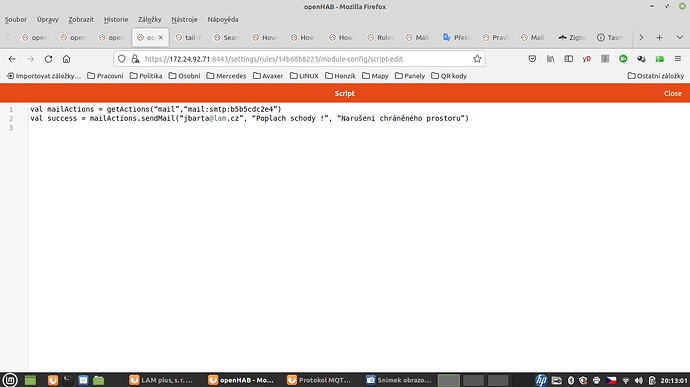Open the Linux Mint start menu

(x=10, y=380)
